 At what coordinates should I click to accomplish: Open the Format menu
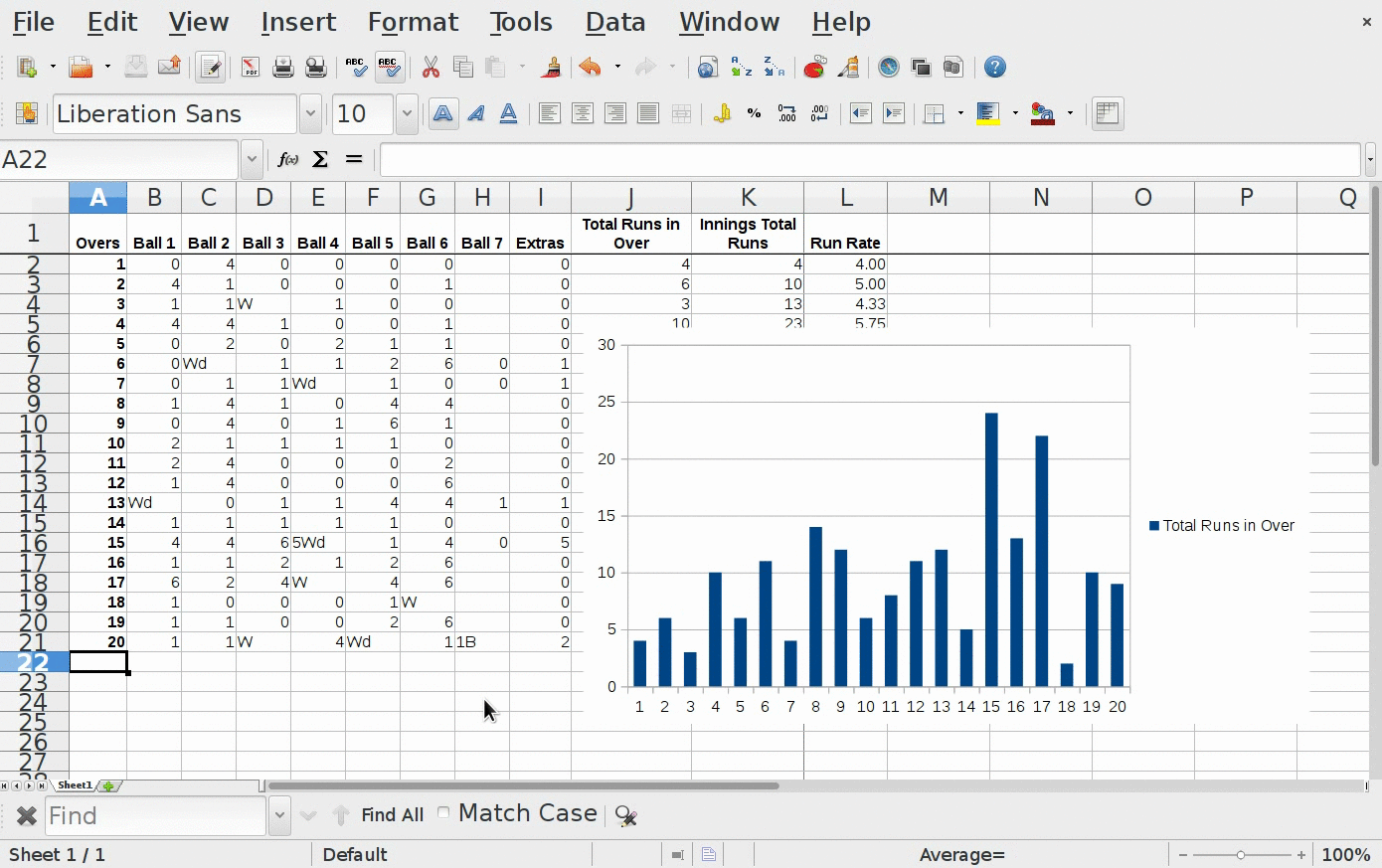pyautogui.click(x=413, y=22)
